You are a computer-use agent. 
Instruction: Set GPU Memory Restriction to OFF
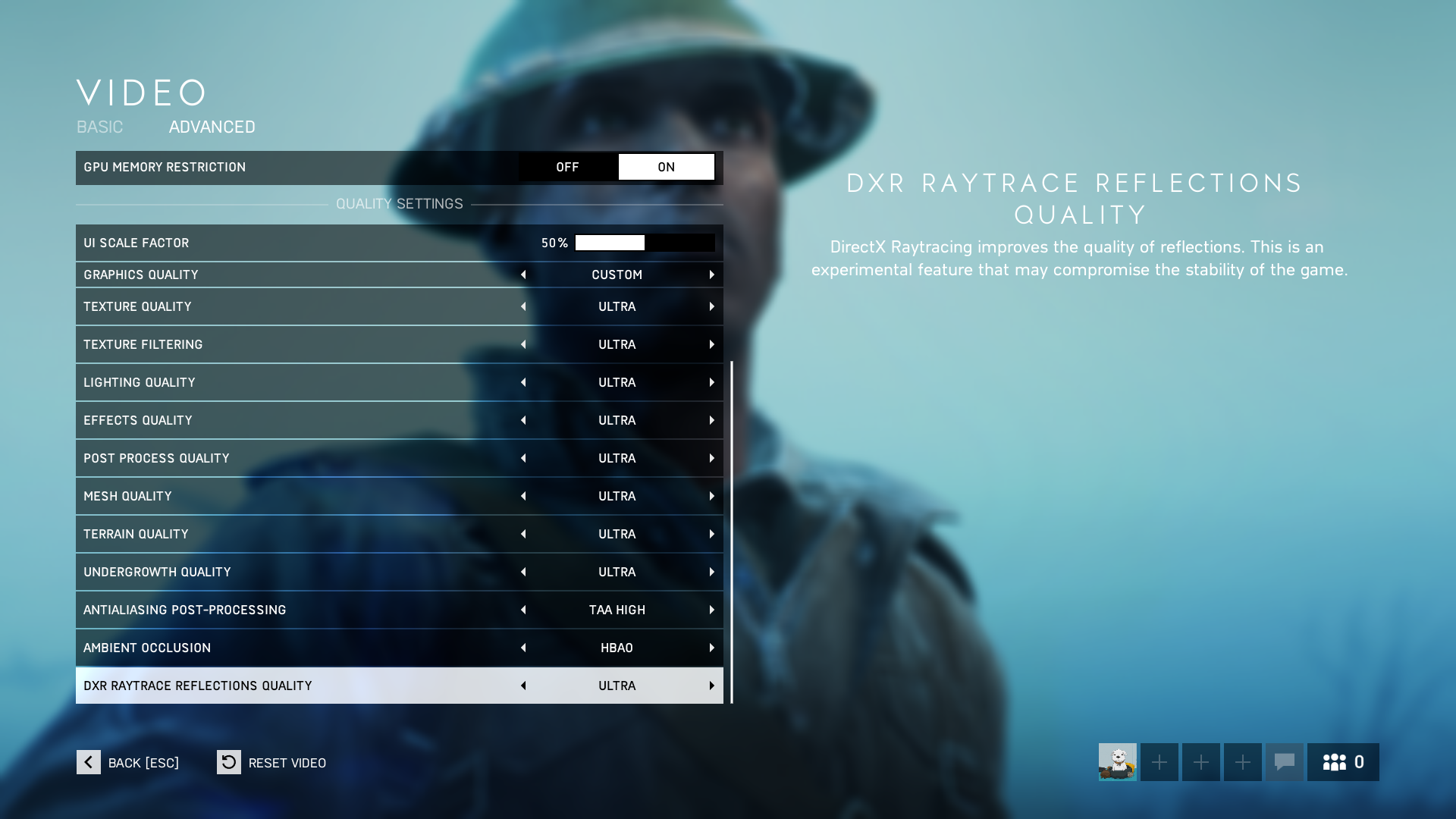point(567,168)
